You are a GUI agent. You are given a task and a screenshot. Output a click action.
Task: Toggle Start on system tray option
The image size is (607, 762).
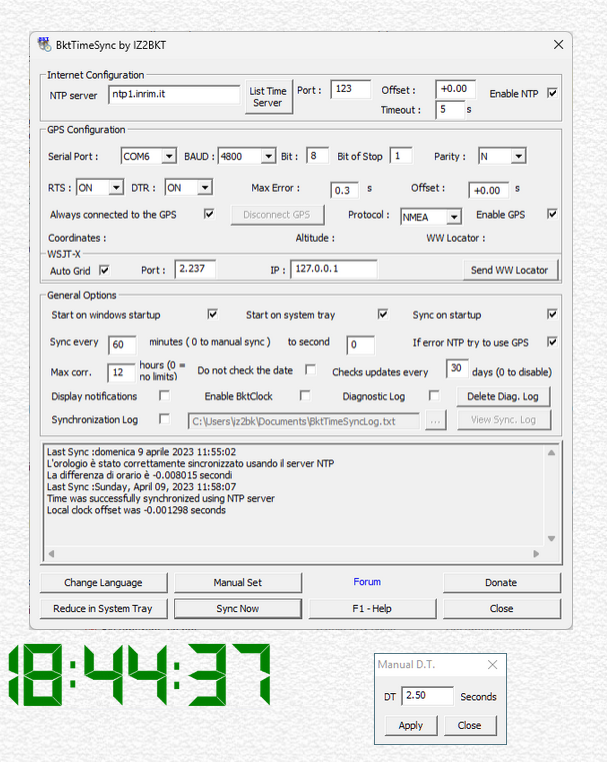point(382,314)
